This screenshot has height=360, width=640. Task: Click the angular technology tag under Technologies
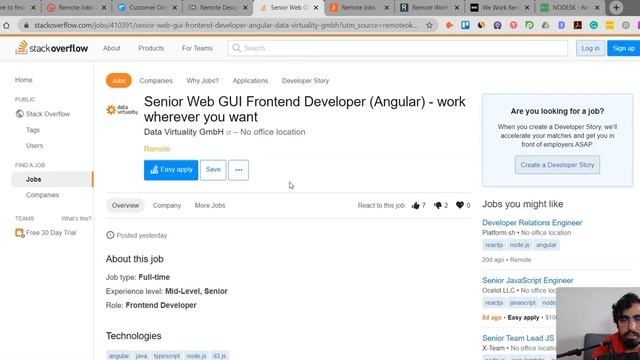click(x=119, y=356)
